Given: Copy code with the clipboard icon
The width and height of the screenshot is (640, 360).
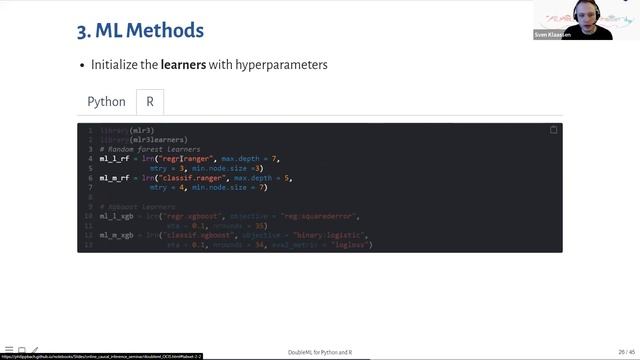Looking at the screenshot, I should (x=553, y=130).
